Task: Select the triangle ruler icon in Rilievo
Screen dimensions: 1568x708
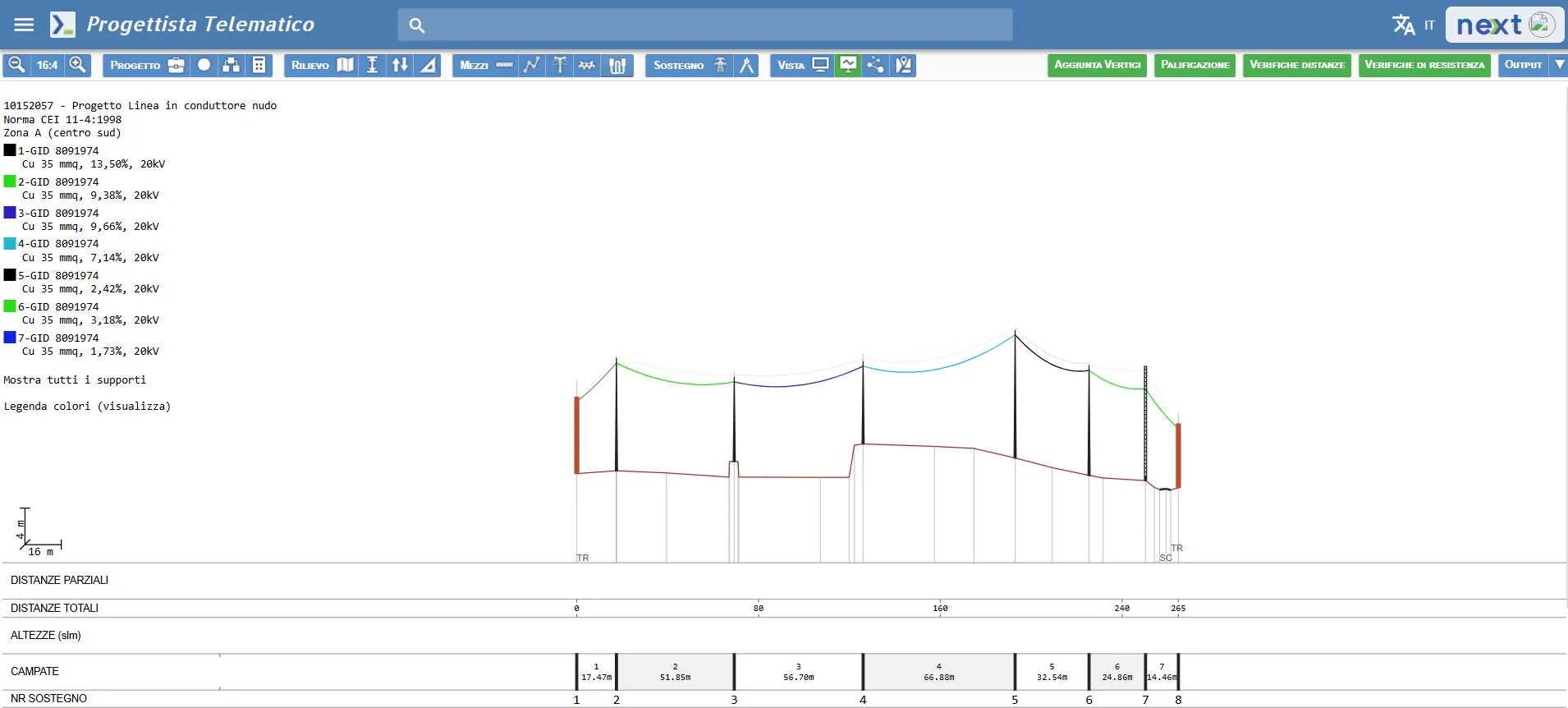Action: pos(428,65)
